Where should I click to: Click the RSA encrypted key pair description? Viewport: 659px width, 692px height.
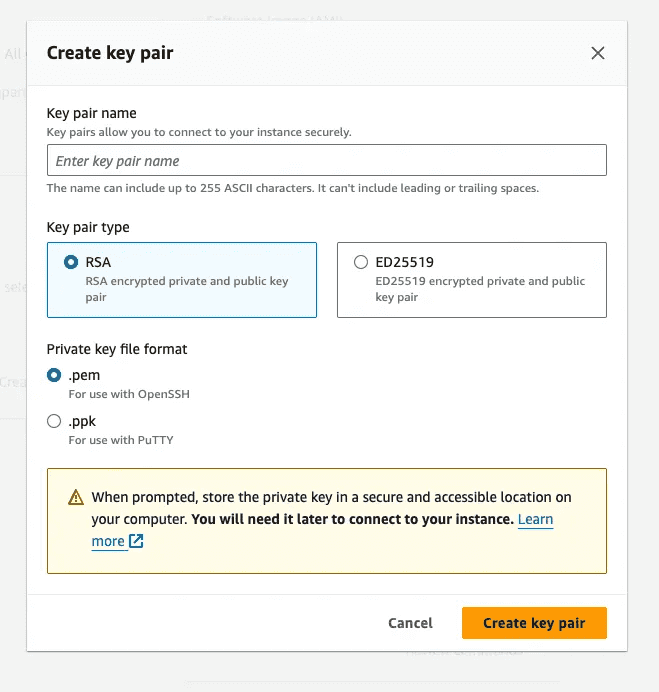(187, 289)
